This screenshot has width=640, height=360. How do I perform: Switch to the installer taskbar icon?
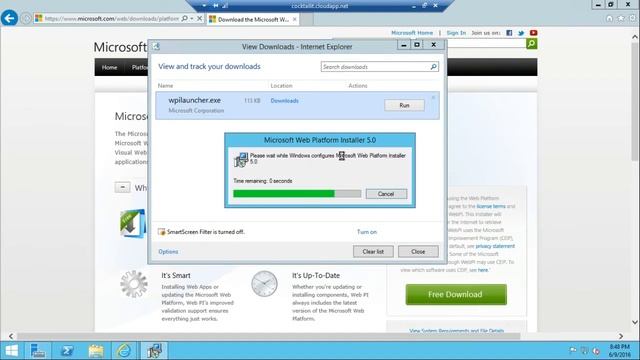[154, 351]
